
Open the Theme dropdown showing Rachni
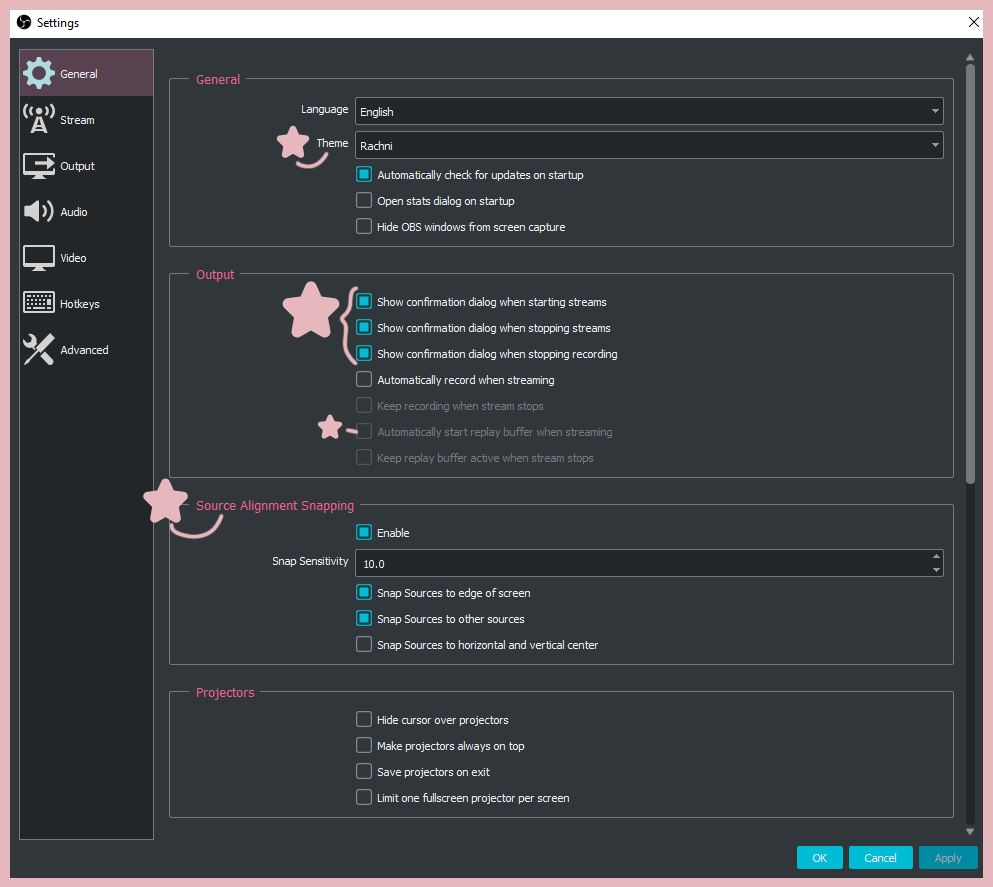pos(649,145)
